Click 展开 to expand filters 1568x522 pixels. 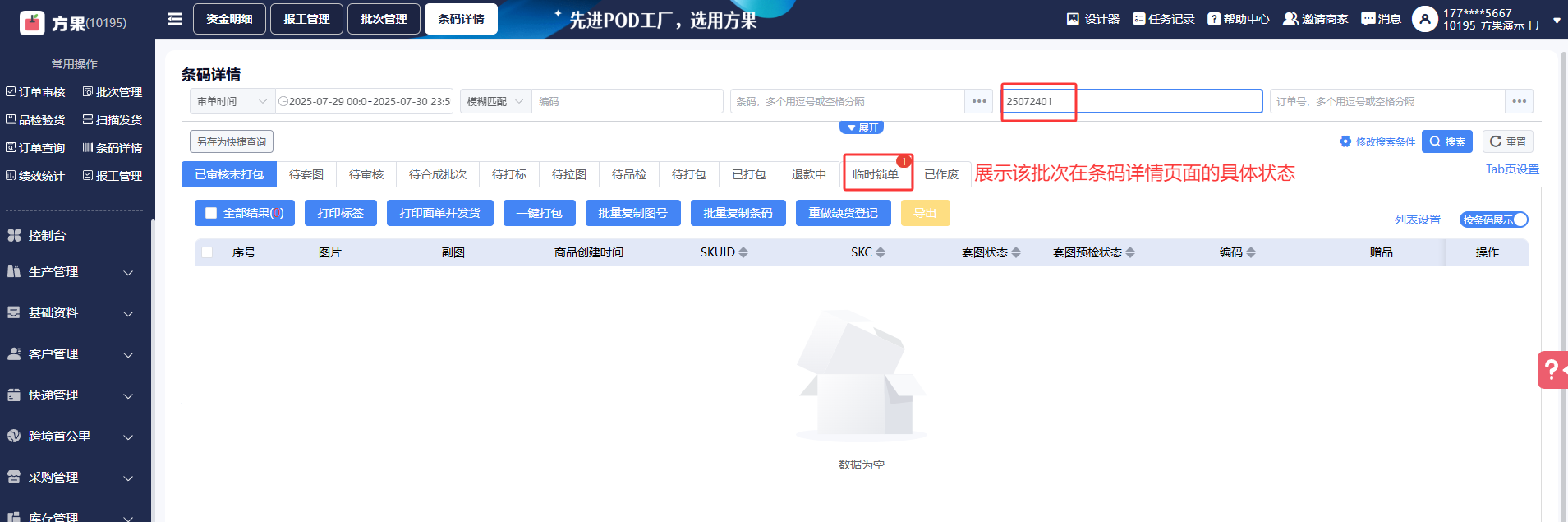862,127
